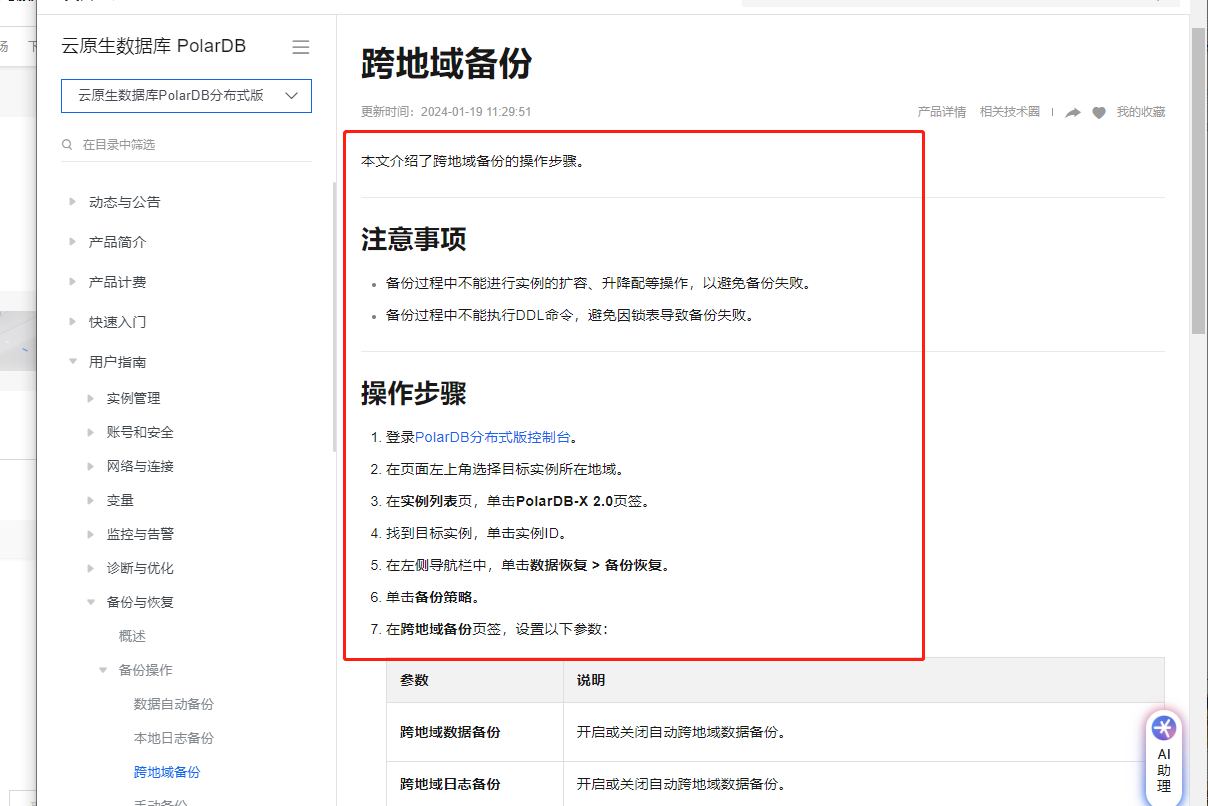Screen dimensions: 1208x806
Task: Expand the 网络与连接 tree node
Action: coord(91,466)
